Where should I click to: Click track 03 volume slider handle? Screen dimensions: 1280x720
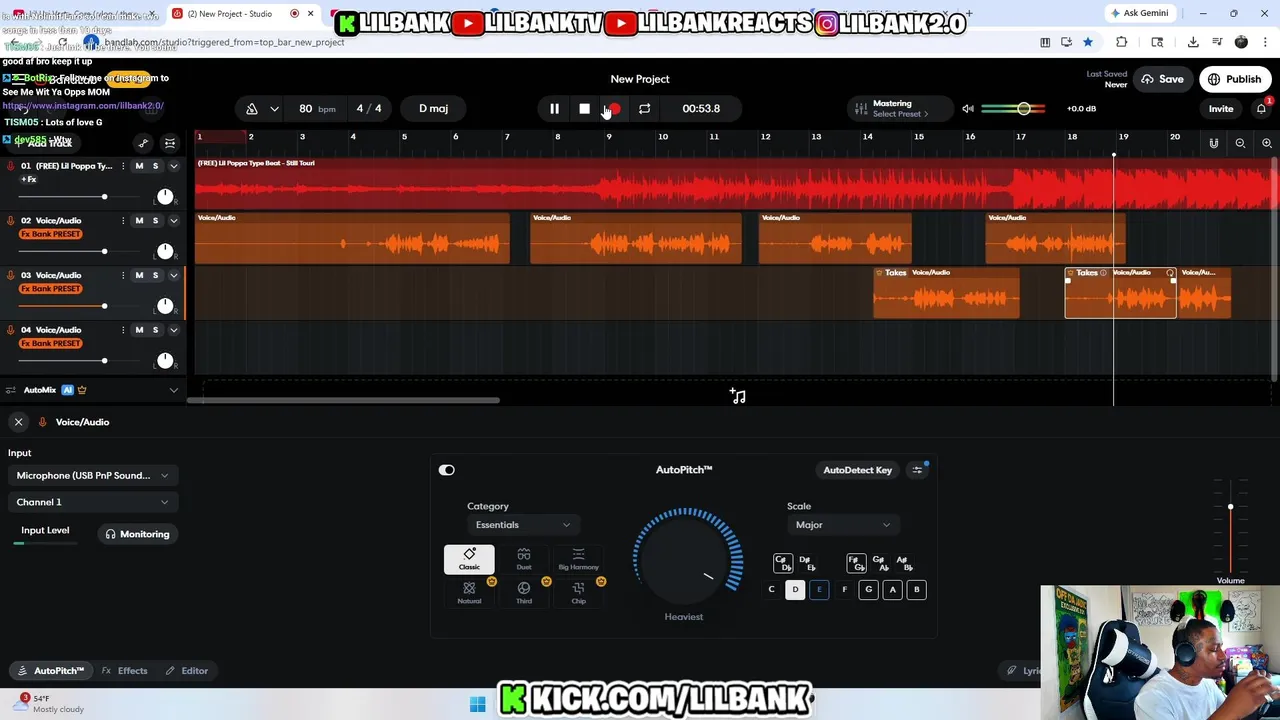coord(104,306)
